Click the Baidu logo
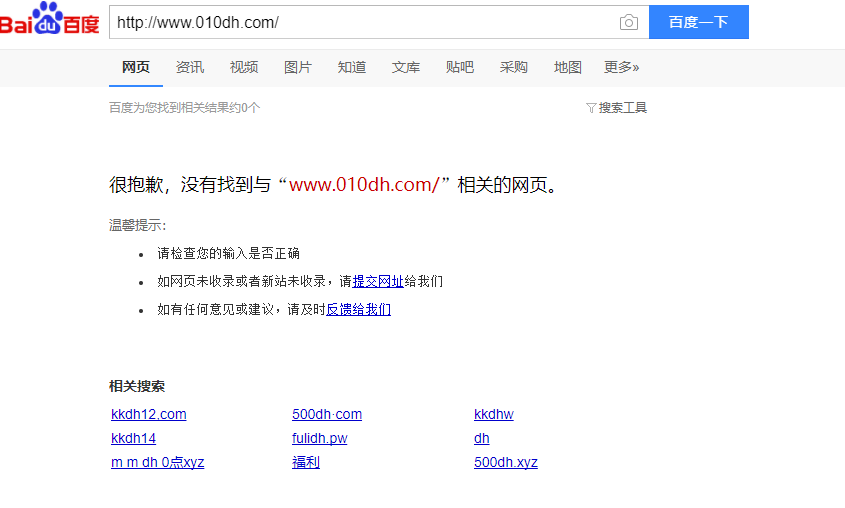The width and height of the screenshot is (845, 508). (49, 19)
